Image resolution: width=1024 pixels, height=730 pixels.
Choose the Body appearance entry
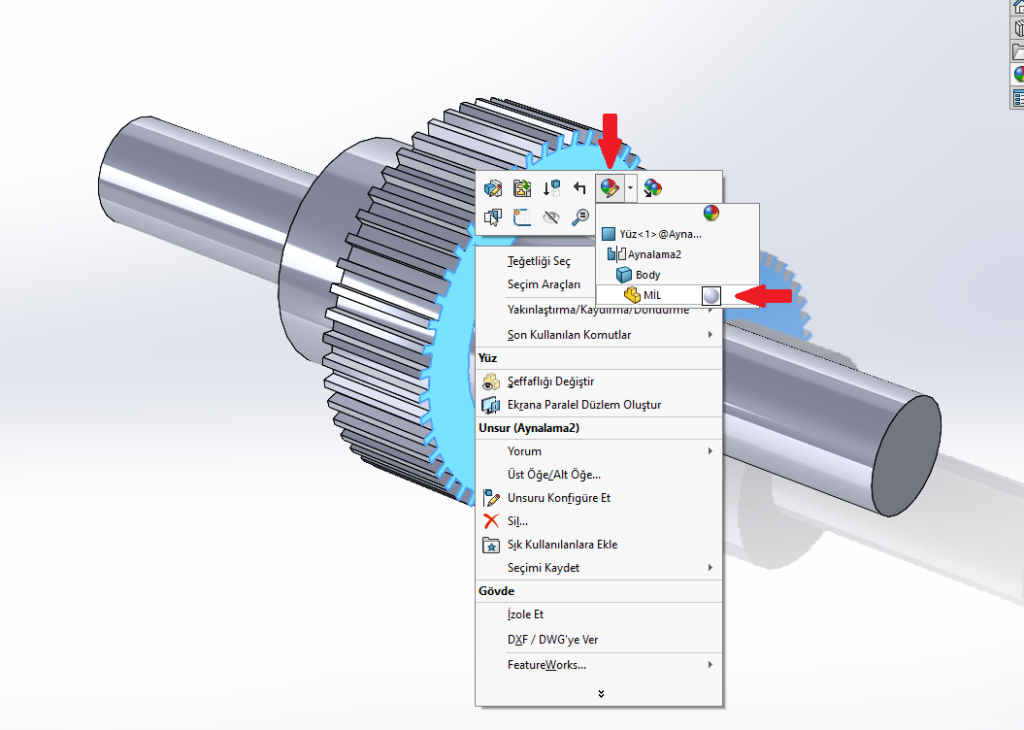point(647,274)
